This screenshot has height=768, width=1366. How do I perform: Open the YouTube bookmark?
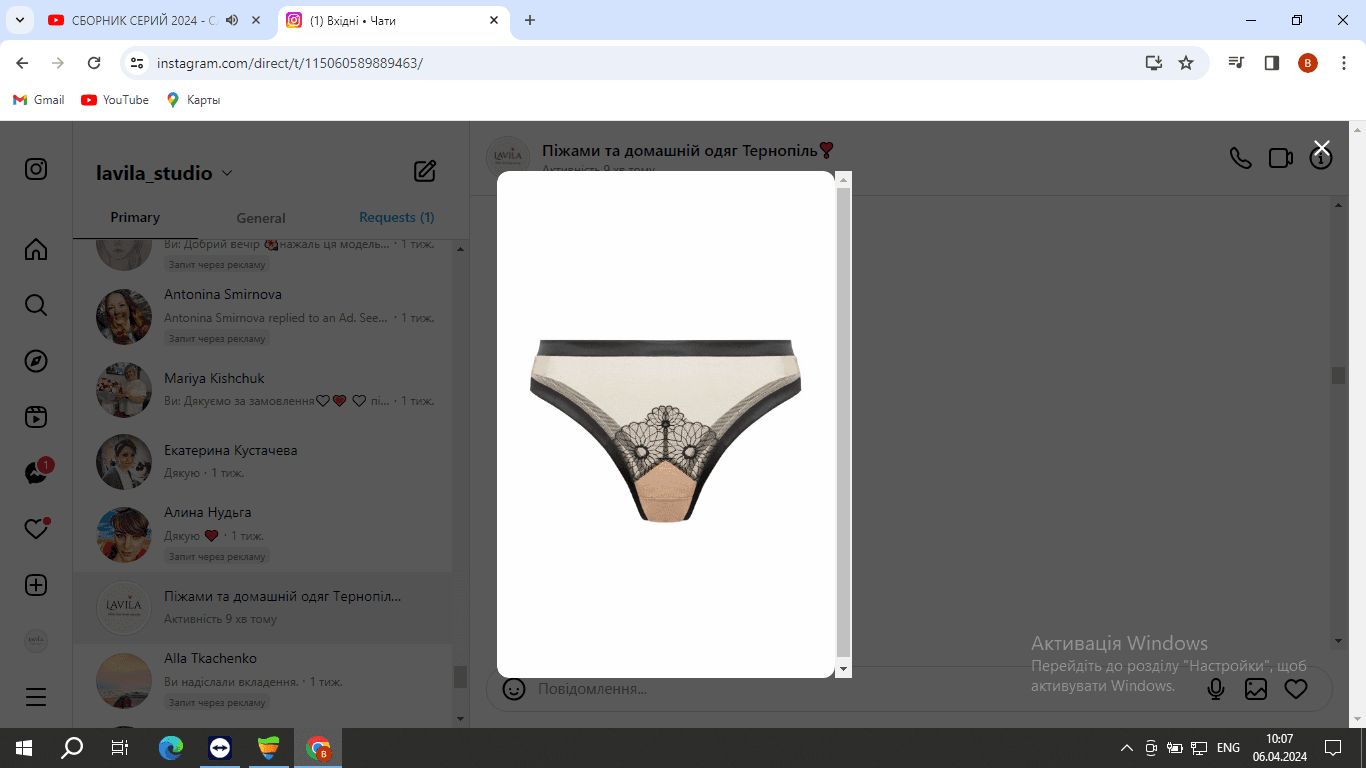[115, 100]
